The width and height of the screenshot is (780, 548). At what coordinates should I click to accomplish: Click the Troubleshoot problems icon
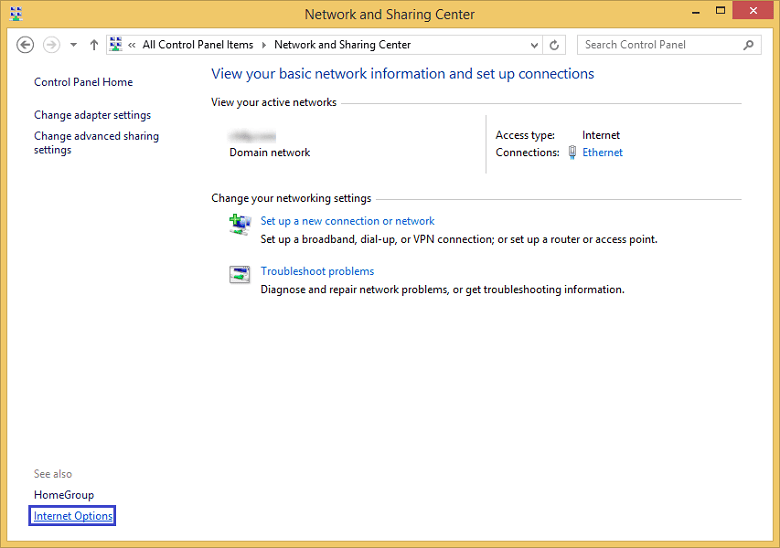239,274
